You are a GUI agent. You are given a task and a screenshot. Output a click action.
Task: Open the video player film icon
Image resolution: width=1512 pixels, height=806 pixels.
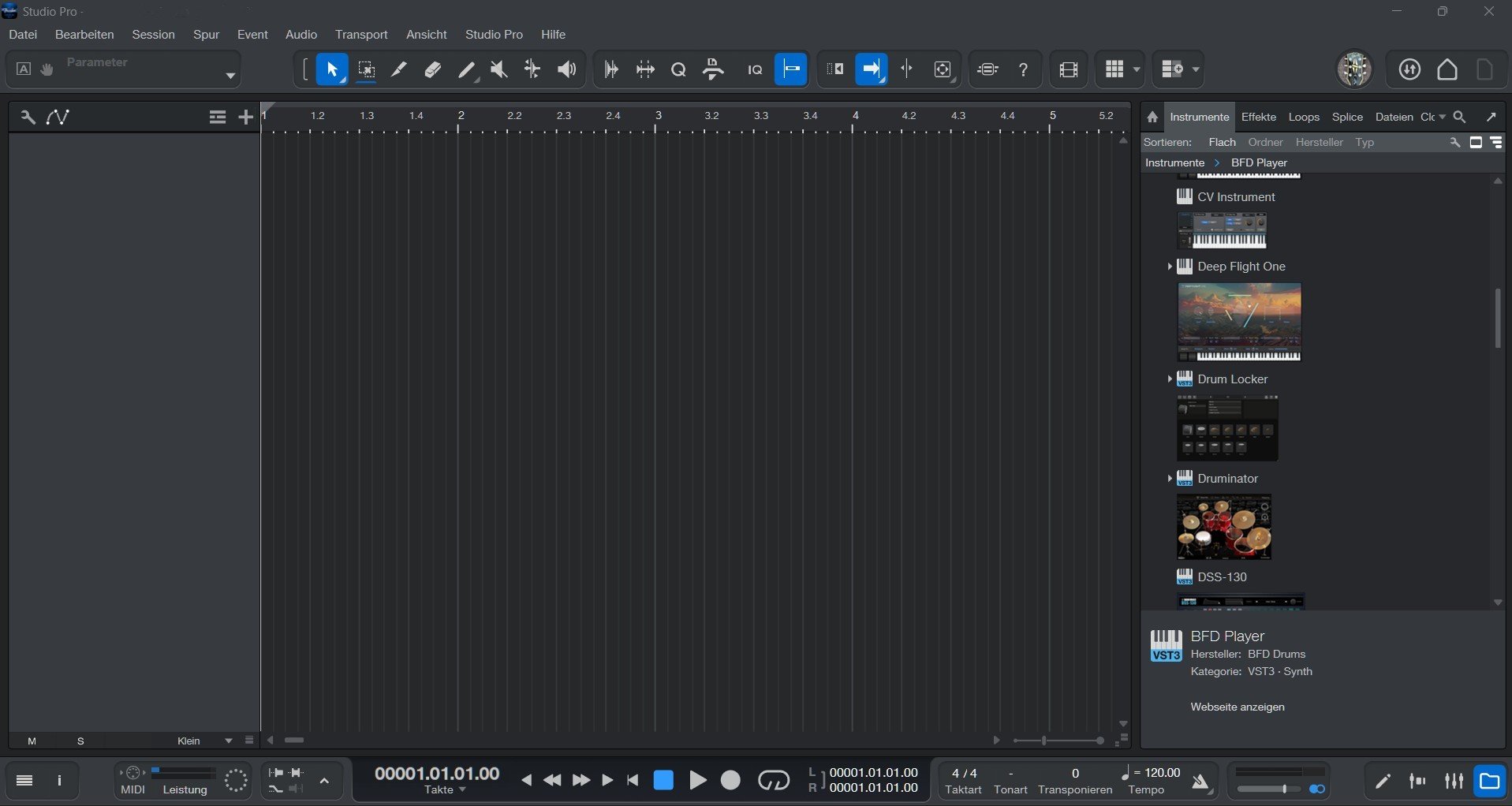1069,69
